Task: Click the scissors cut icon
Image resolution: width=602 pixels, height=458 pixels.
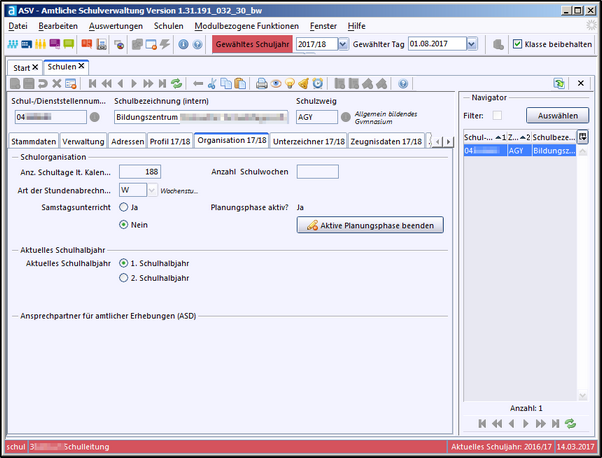Action: (212, 84)
